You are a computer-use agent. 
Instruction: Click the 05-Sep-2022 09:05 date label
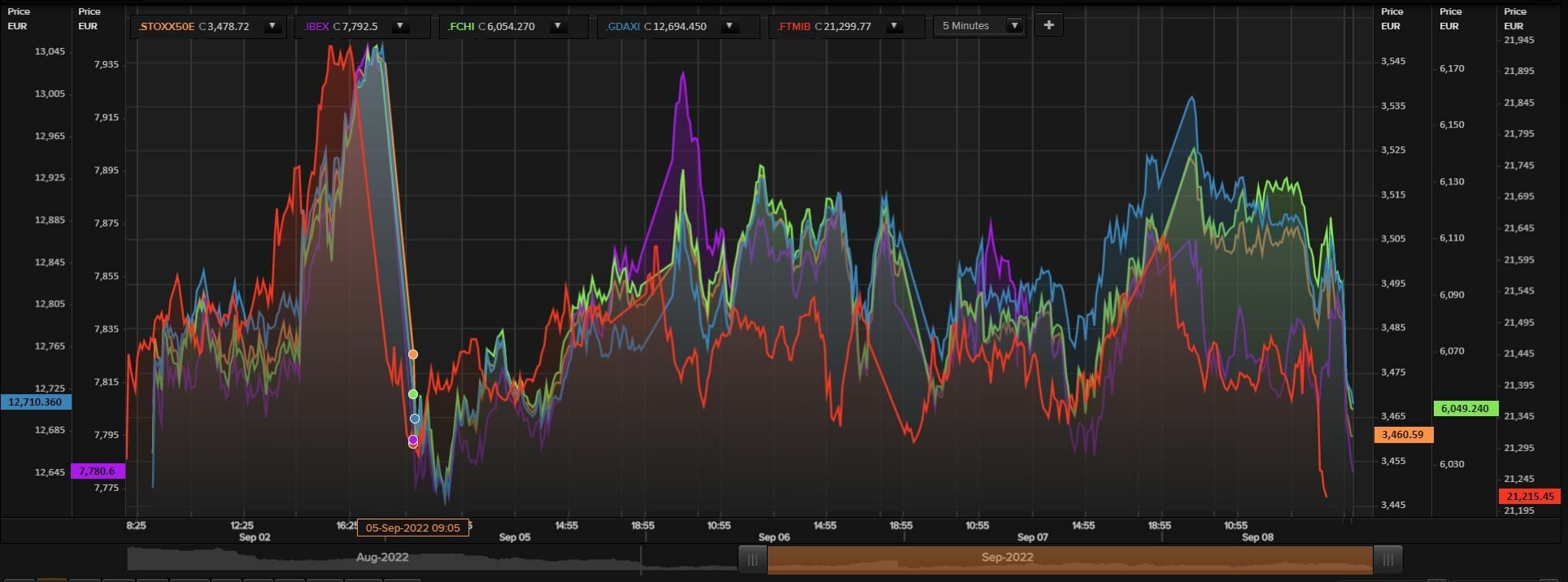[412, 528]
